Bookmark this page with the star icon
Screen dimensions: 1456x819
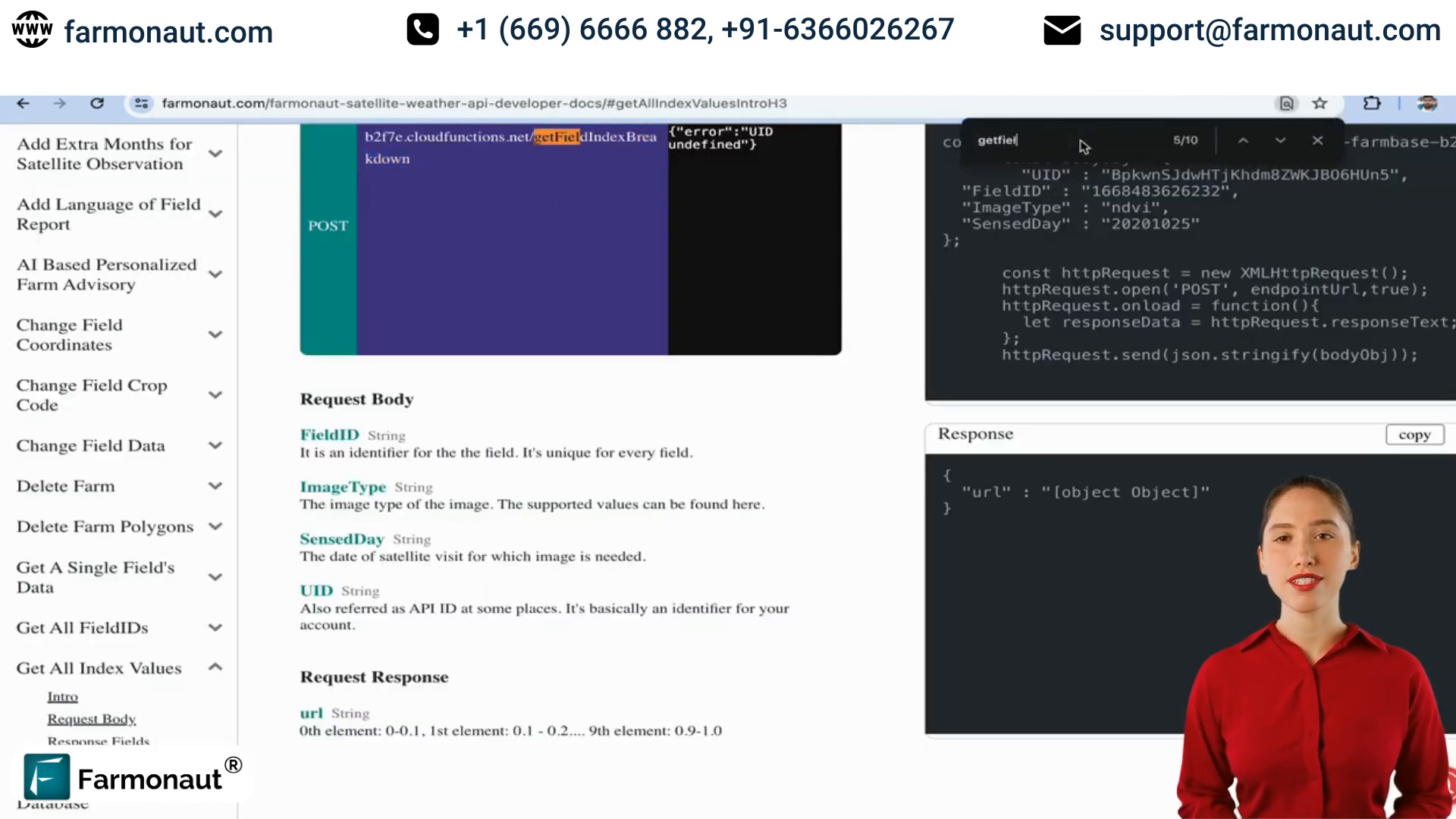point(1320,103)
